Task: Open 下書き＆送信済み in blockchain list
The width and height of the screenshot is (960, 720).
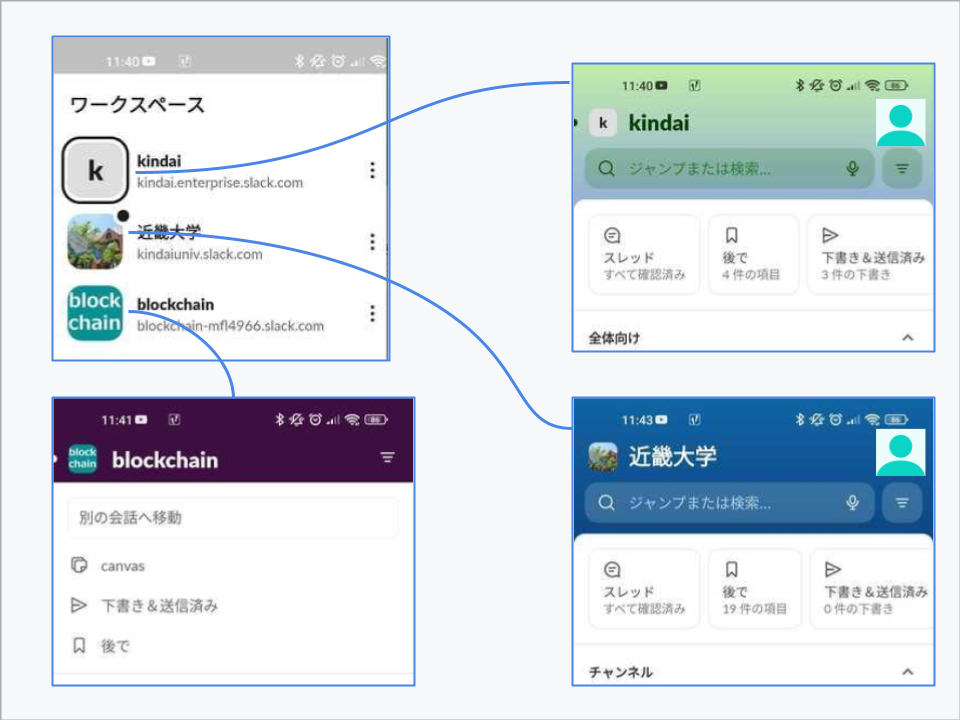Action: (x=158, y=606)
